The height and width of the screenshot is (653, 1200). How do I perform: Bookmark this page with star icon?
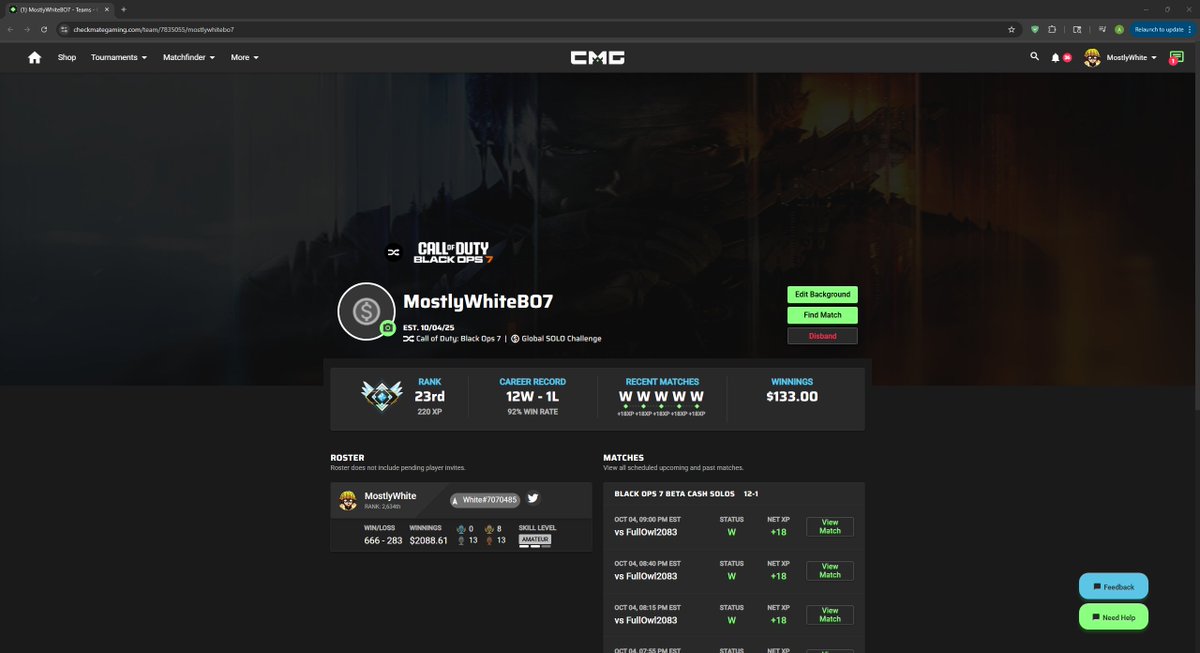pos(1012,30)
